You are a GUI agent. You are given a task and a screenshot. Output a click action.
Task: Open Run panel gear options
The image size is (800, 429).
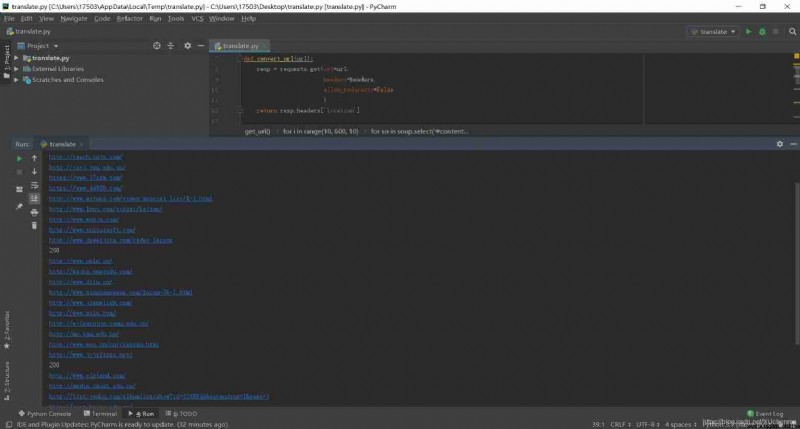(780, 144)
